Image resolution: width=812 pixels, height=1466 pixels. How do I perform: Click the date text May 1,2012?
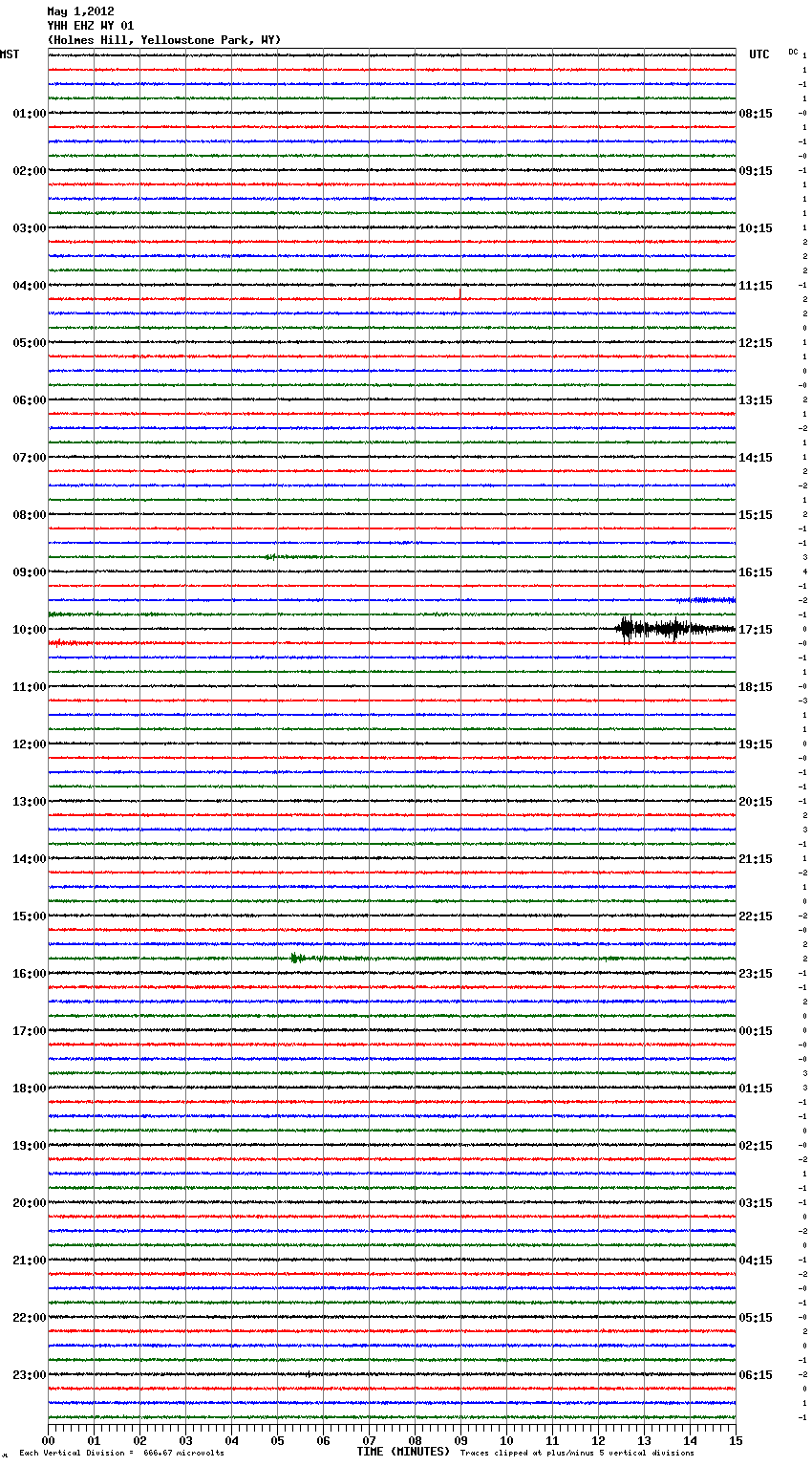click(x=80, y=11)
